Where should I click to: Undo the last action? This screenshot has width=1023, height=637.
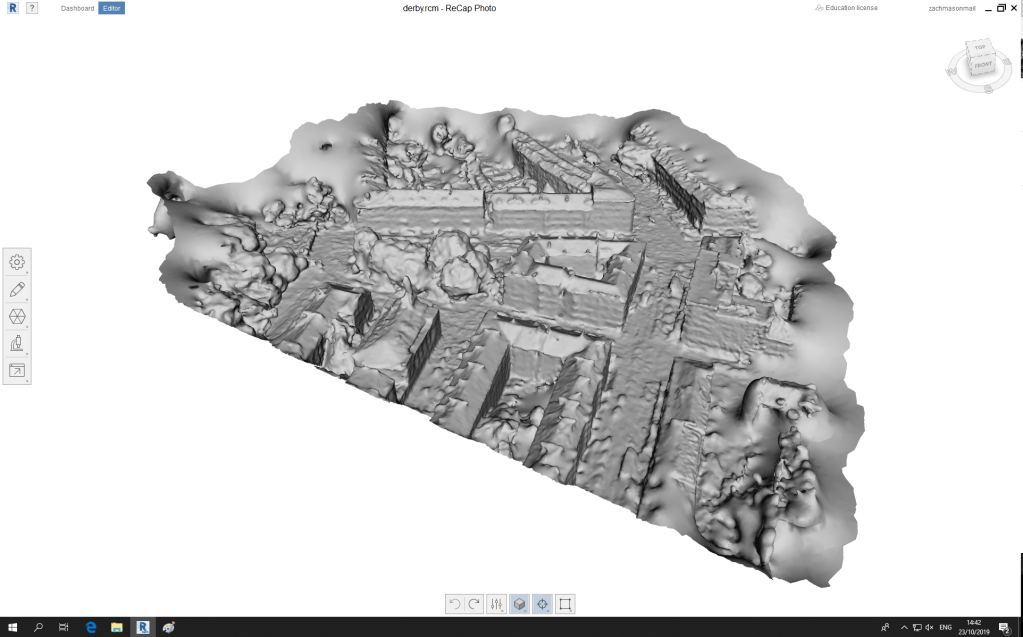coord(455,604)
